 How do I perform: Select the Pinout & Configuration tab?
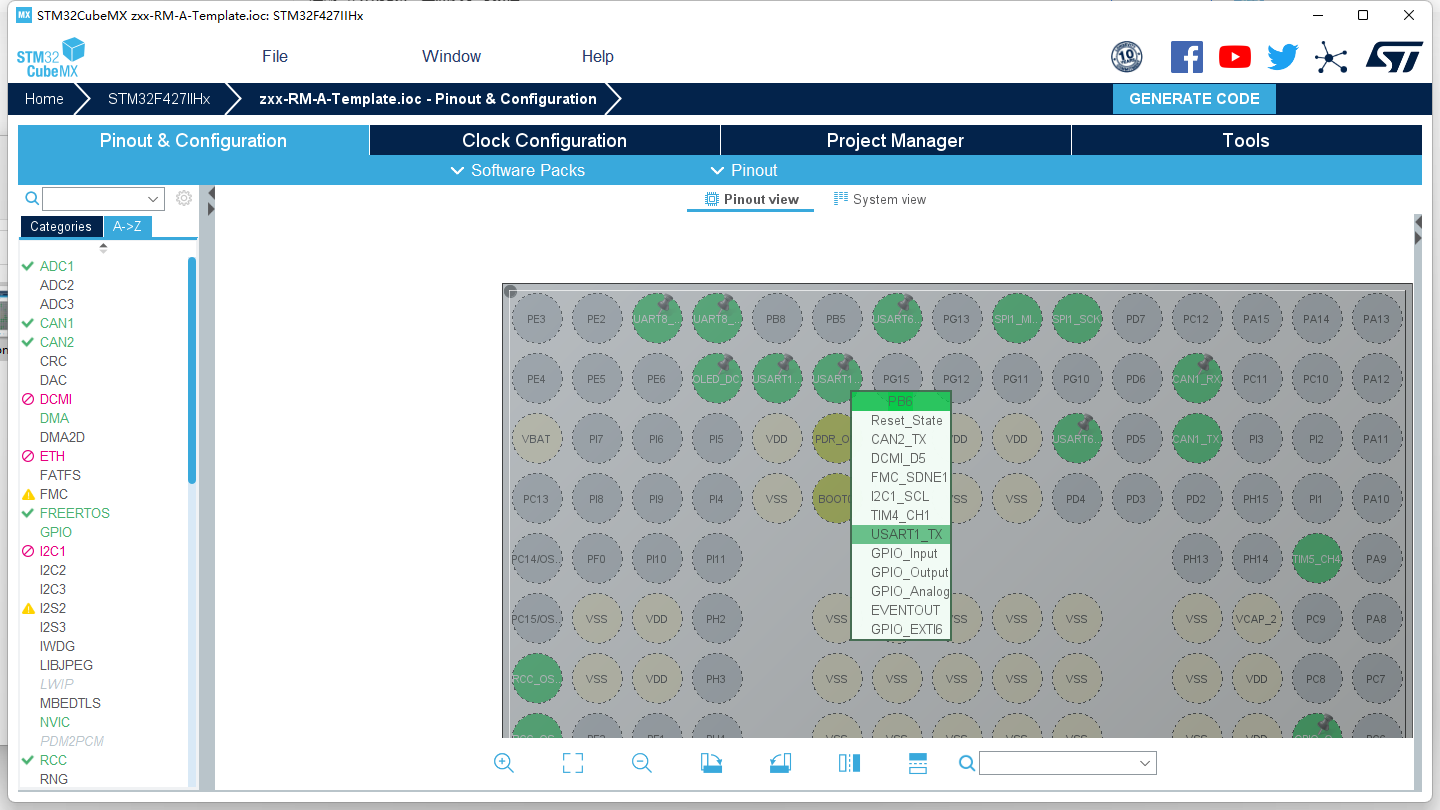click(193, 140)
